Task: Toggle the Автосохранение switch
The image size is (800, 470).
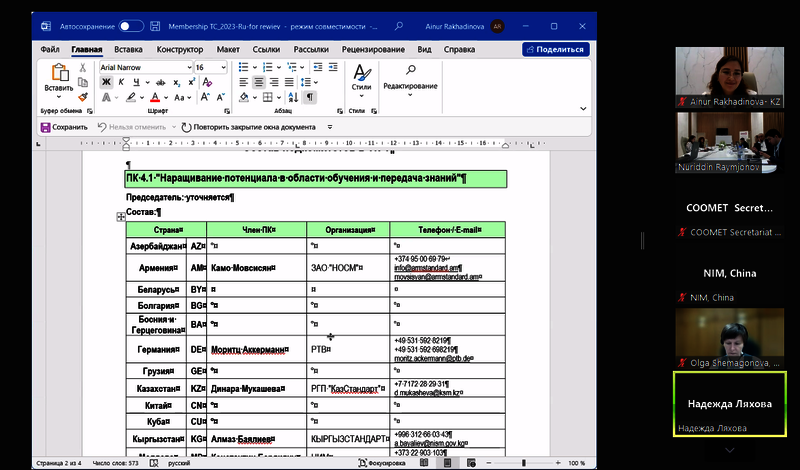Action: tap(131, 26)
